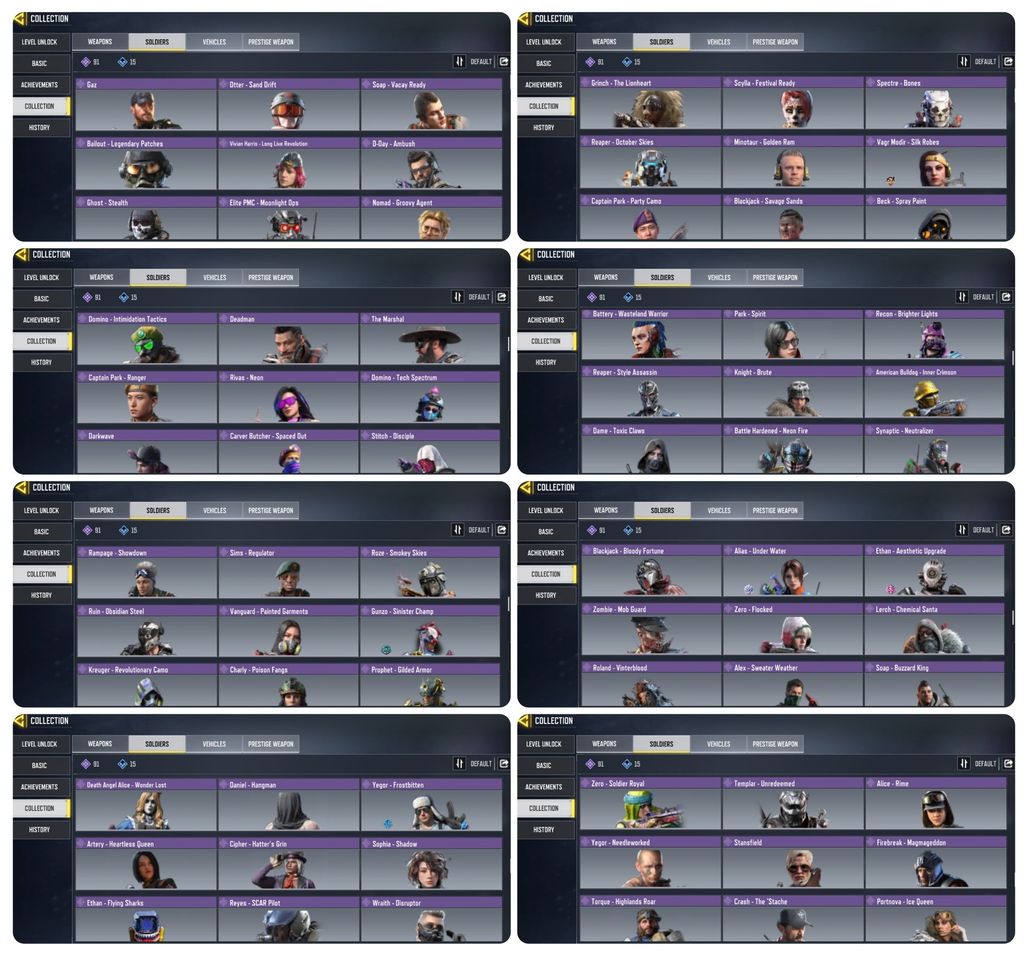The height and width of the screenshot is (956, 1028).
Task: Select the Daniel - Hangman skin
Action: coord(288,805)
